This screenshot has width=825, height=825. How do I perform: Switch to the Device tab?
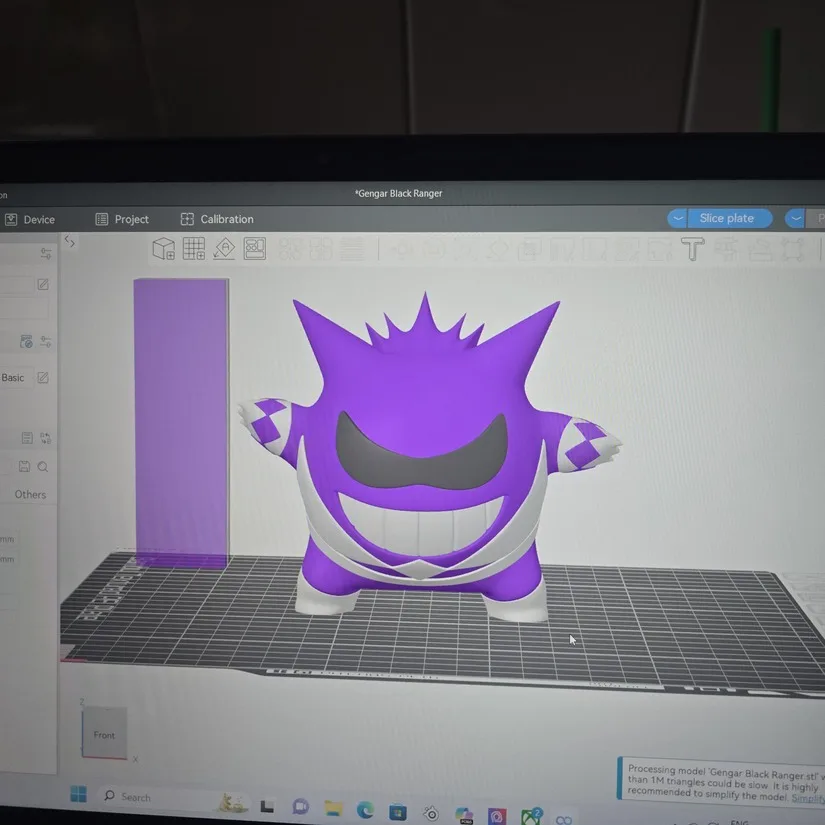pyautogui.click(x=30, y=219)
